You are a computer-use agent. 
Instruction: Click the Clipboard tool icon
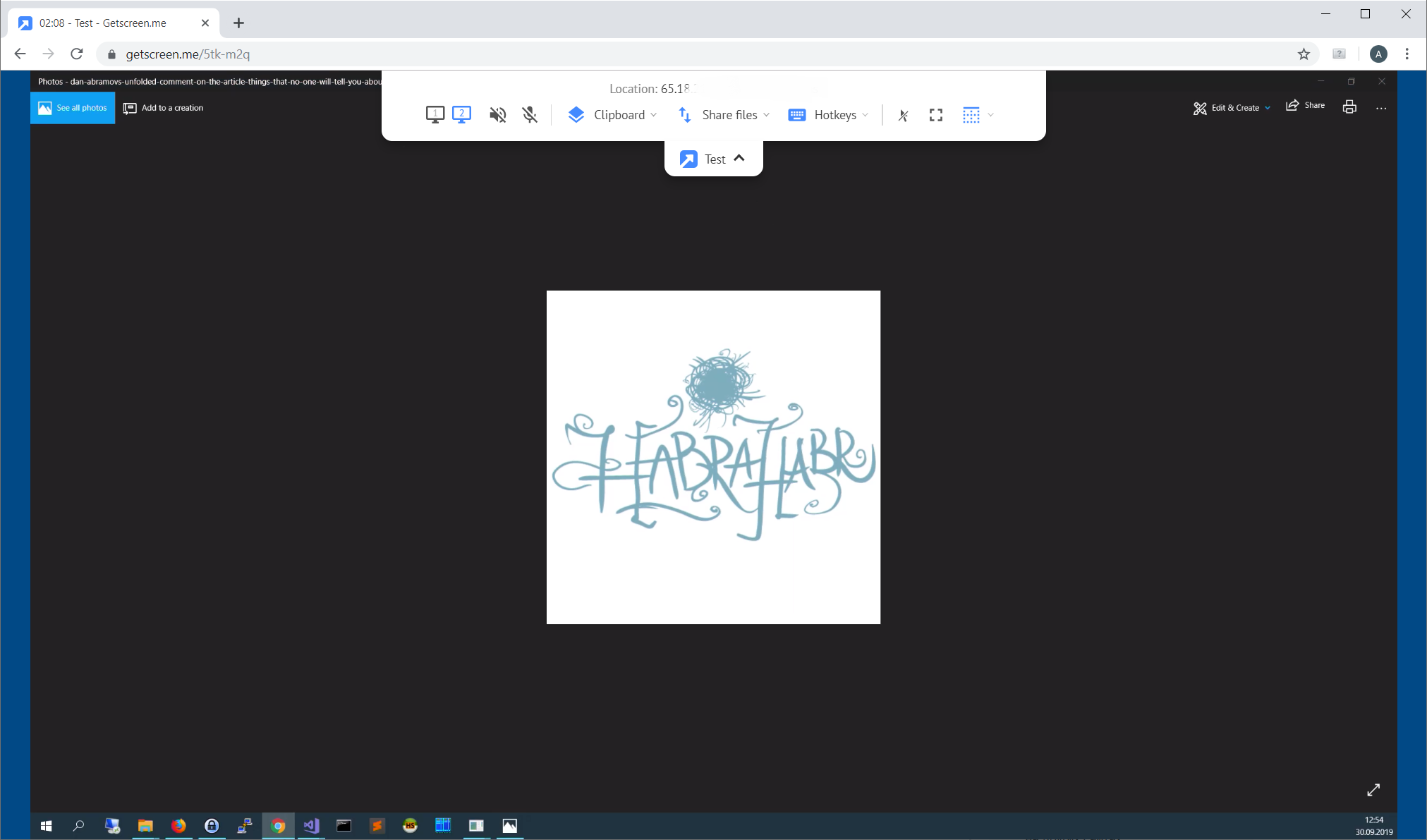(576, 114)
